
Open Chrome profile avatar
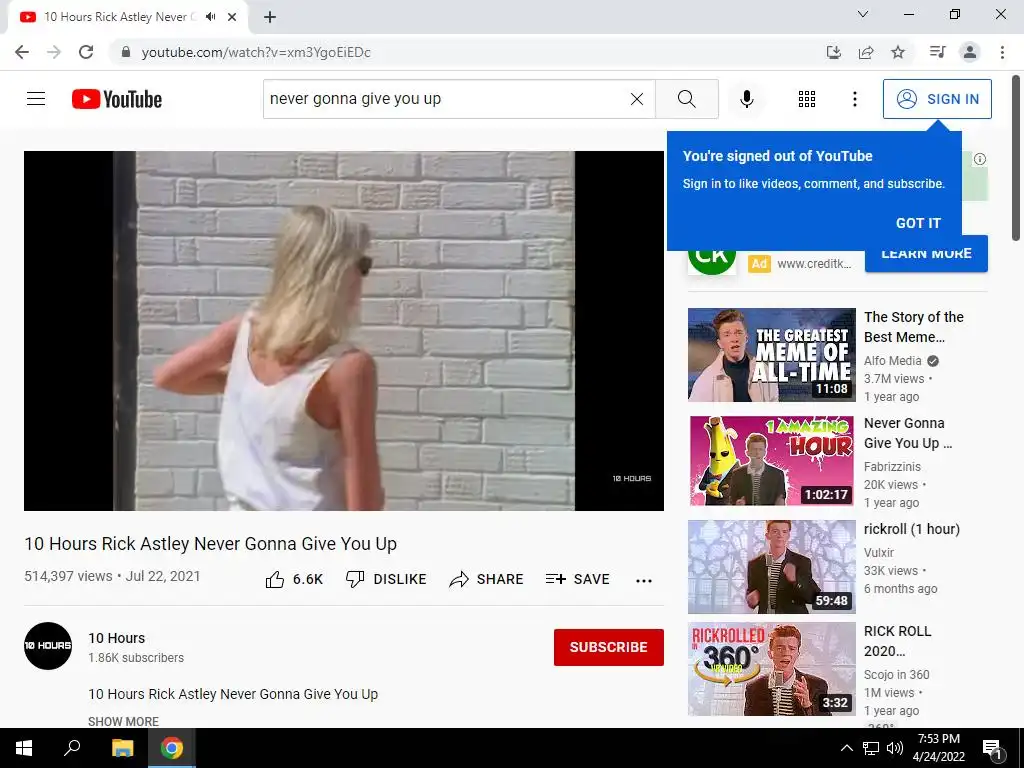coord(970,52)
